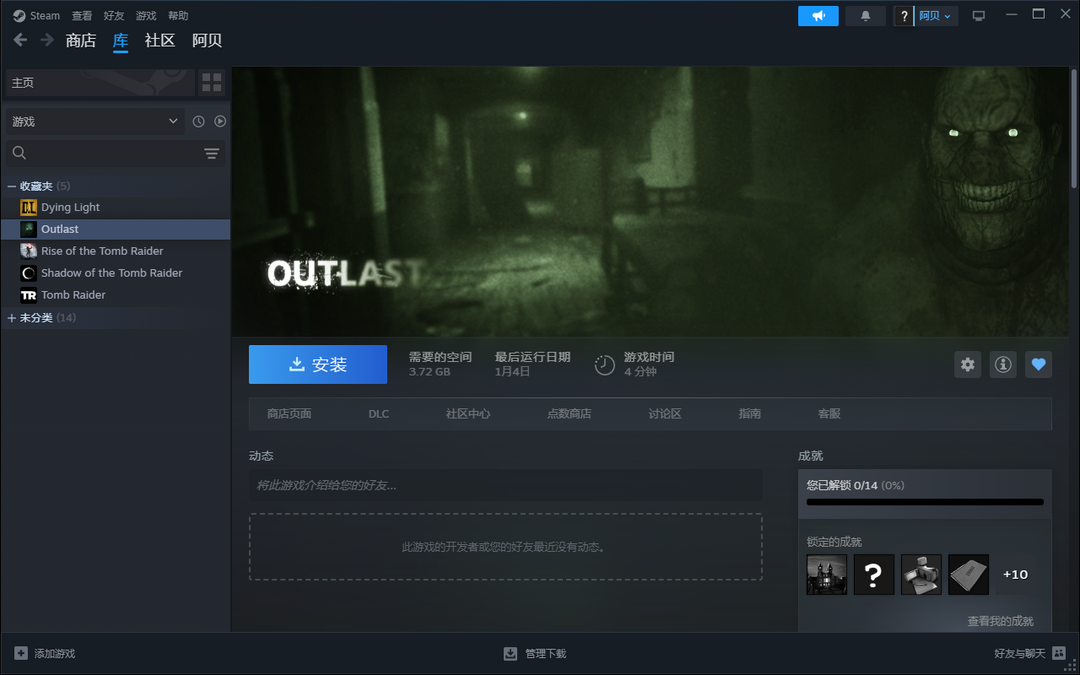Viewport: 1080px width, 675px height.
Task: Open the 商店页面 tab for Outlast
Action: click(x=289, y=413)
